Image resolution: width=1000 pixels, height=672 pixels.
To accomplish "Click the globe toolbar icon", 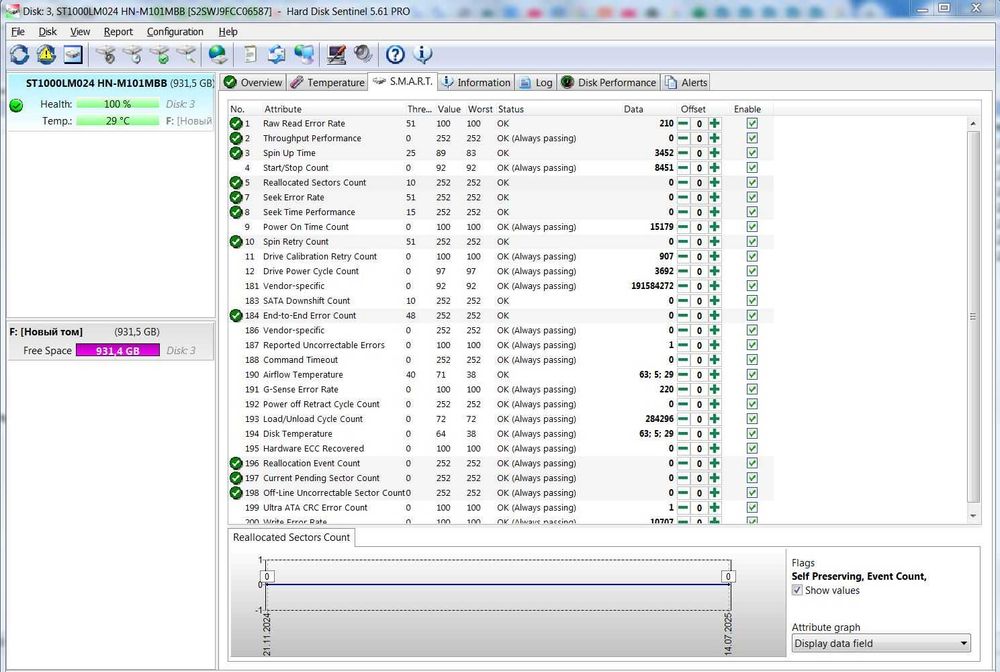I will (217, 54).
